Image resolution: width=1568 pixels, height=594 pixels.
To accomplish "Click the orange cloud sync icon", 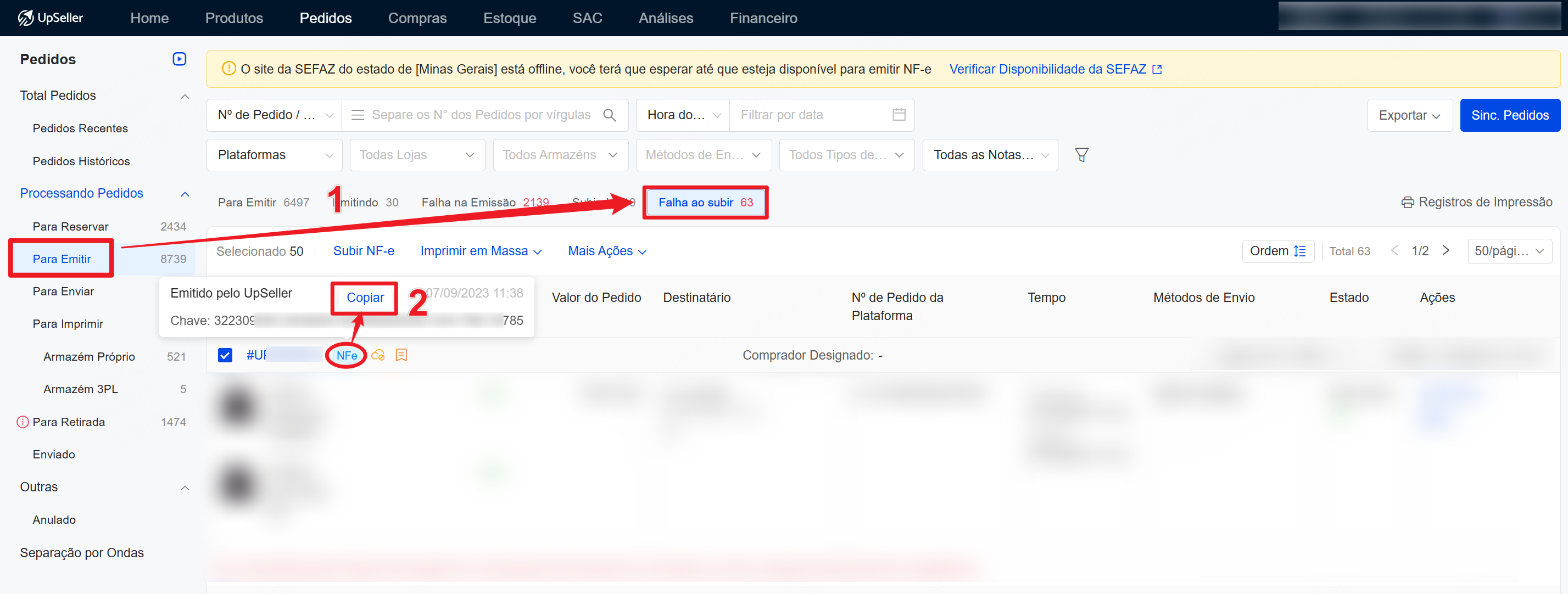I will [378, 355].
